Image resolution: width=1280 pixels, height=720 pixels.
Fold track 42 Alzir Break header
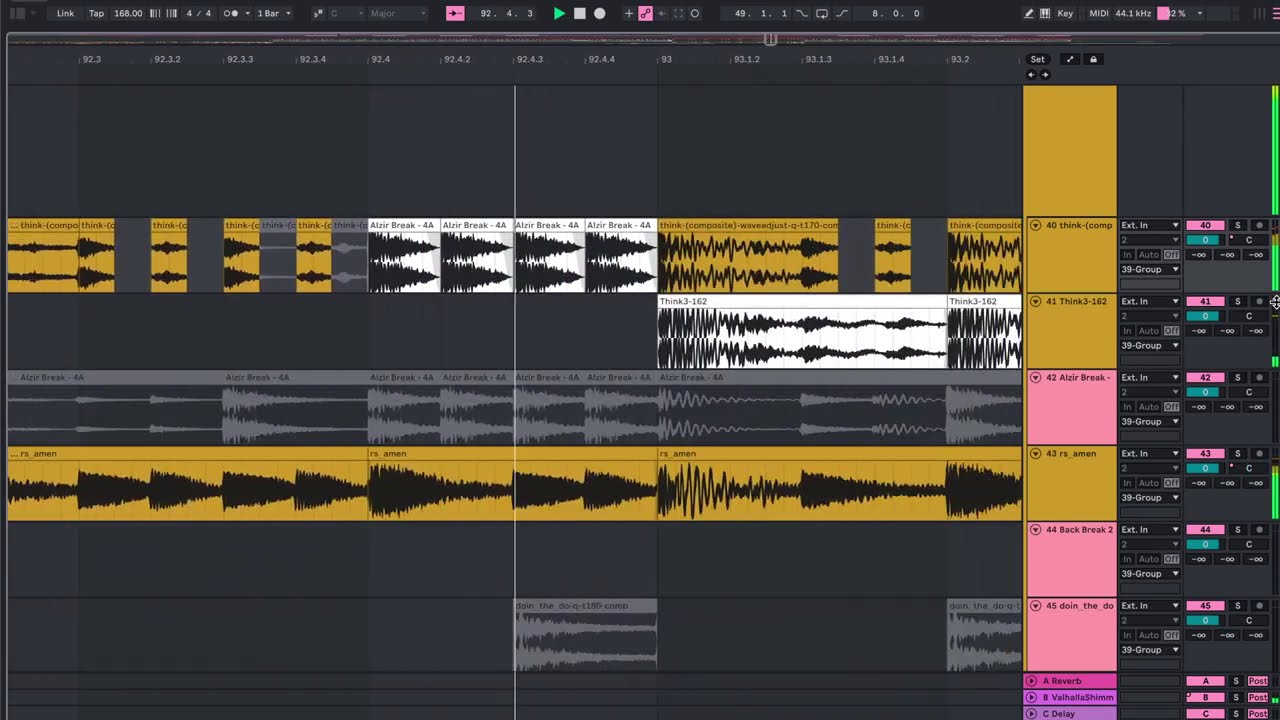[x=1035, y=377]
